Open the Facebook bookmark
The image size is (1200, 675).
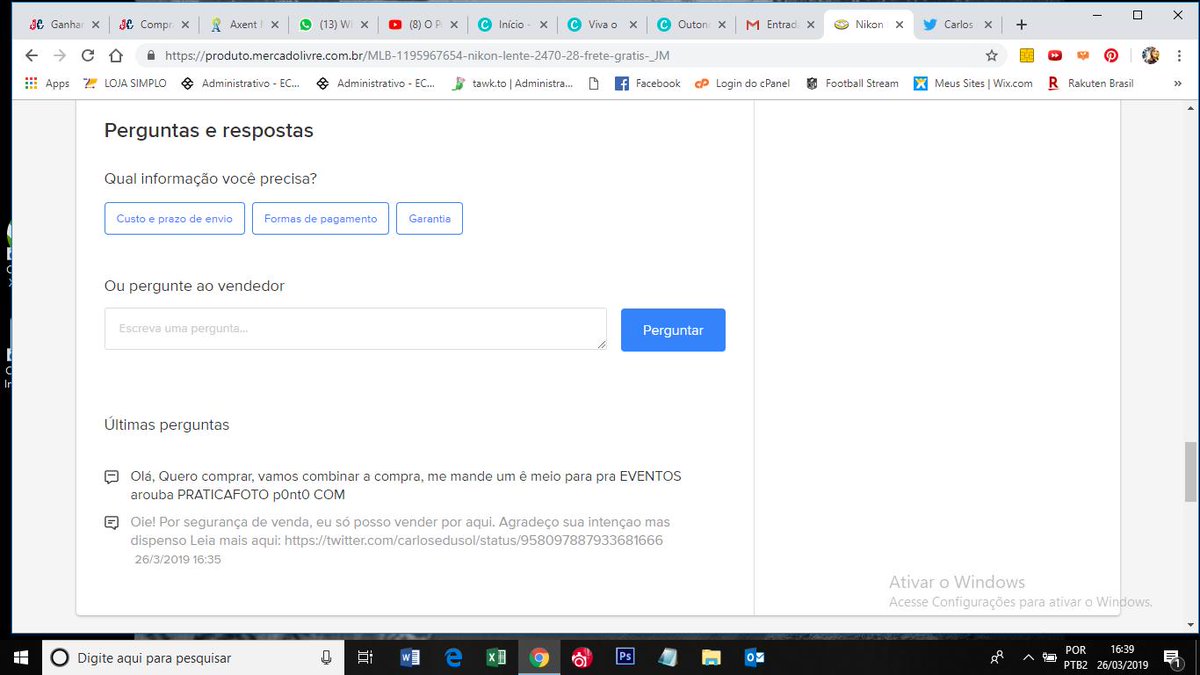click(x=647, y=84)
